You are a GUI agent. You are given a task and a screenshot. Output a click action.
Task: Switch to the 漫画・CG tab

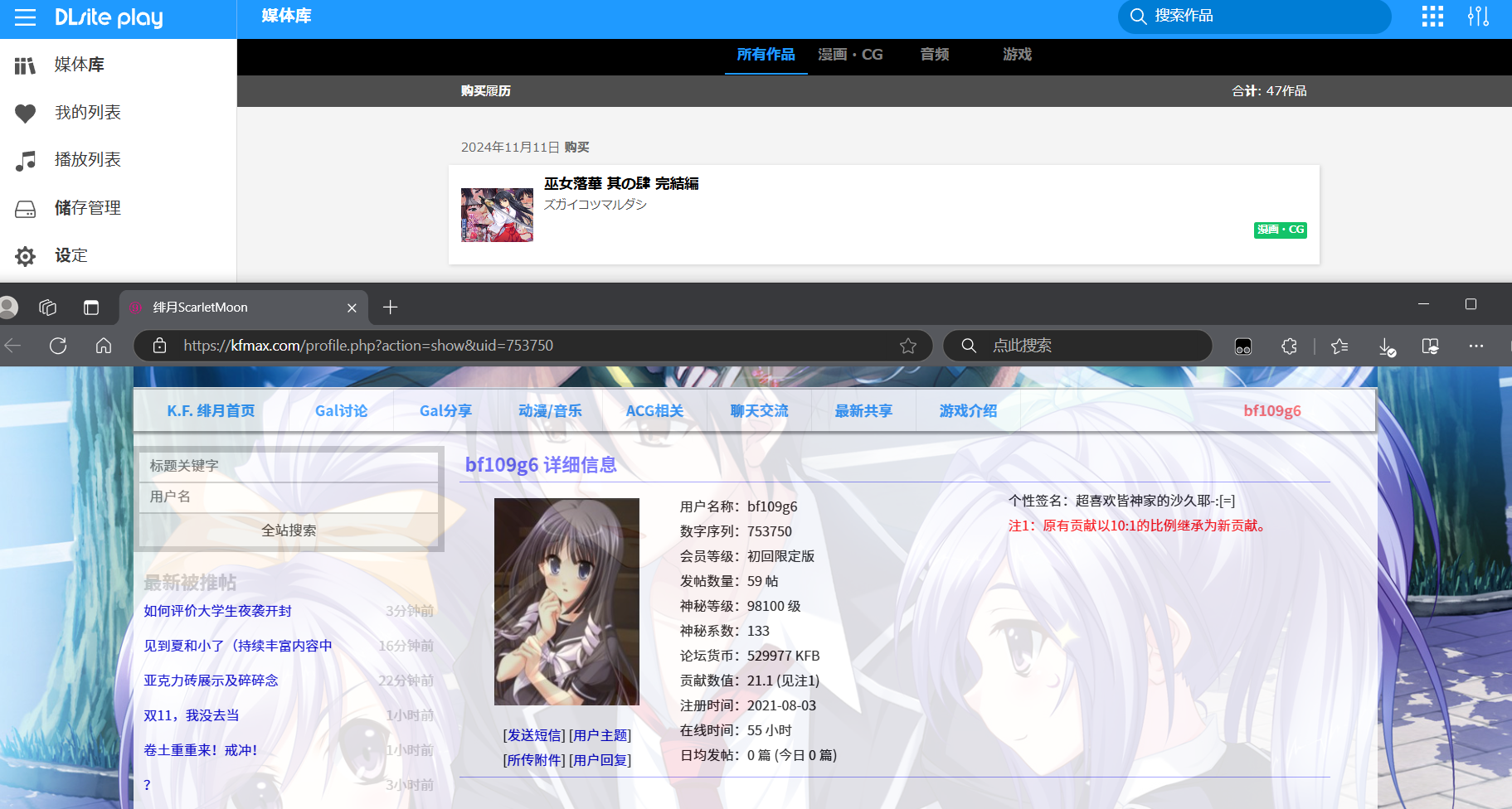coord(850,55)
